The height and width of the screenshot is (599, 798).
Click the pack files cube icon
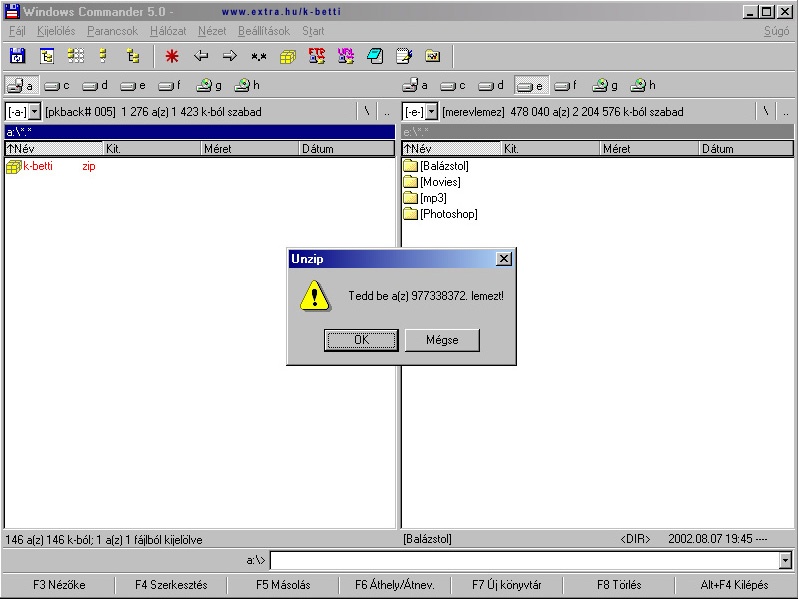click(x=288, y=56)
